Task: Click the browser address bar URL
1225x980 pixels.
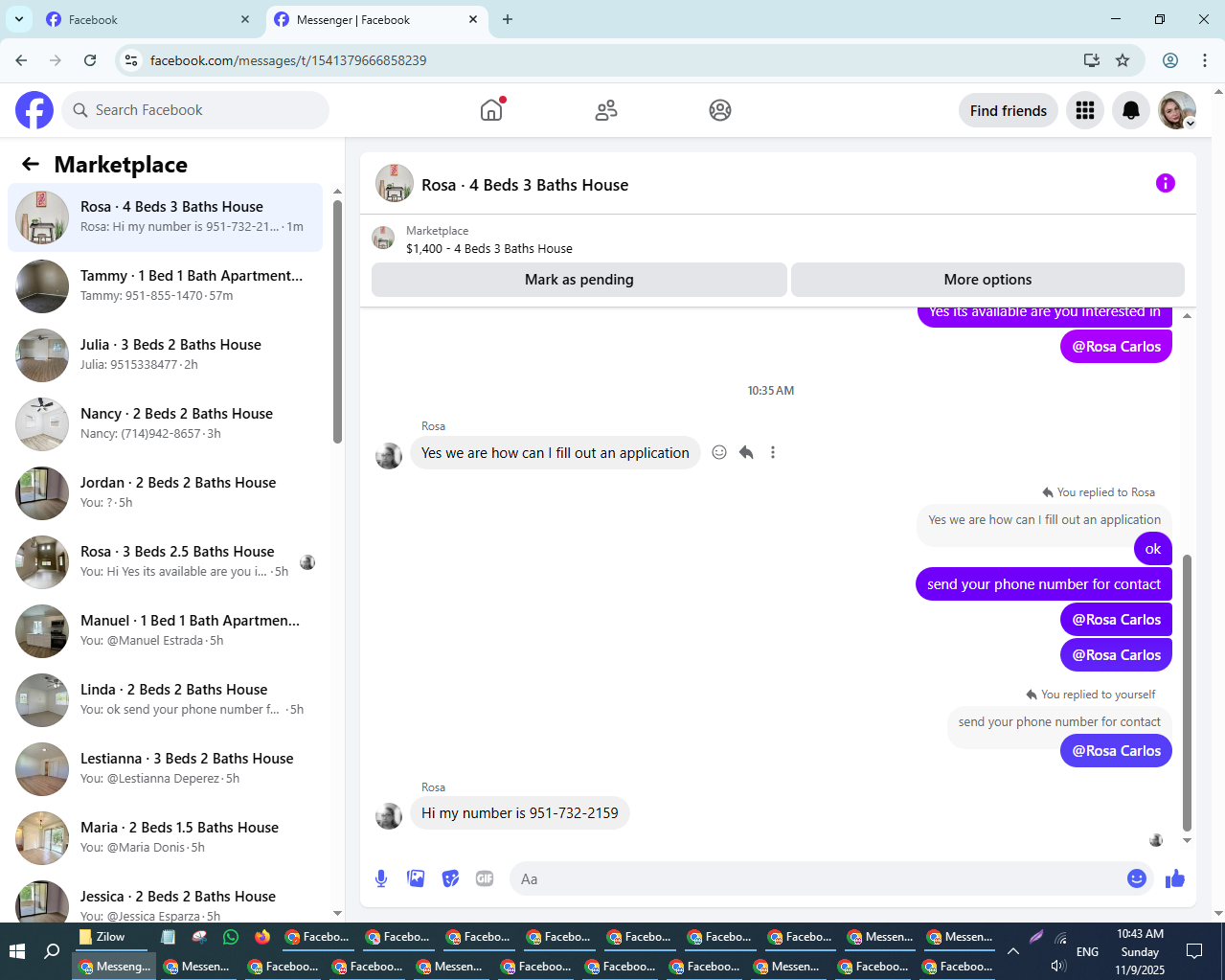Action: click(288, 60)
